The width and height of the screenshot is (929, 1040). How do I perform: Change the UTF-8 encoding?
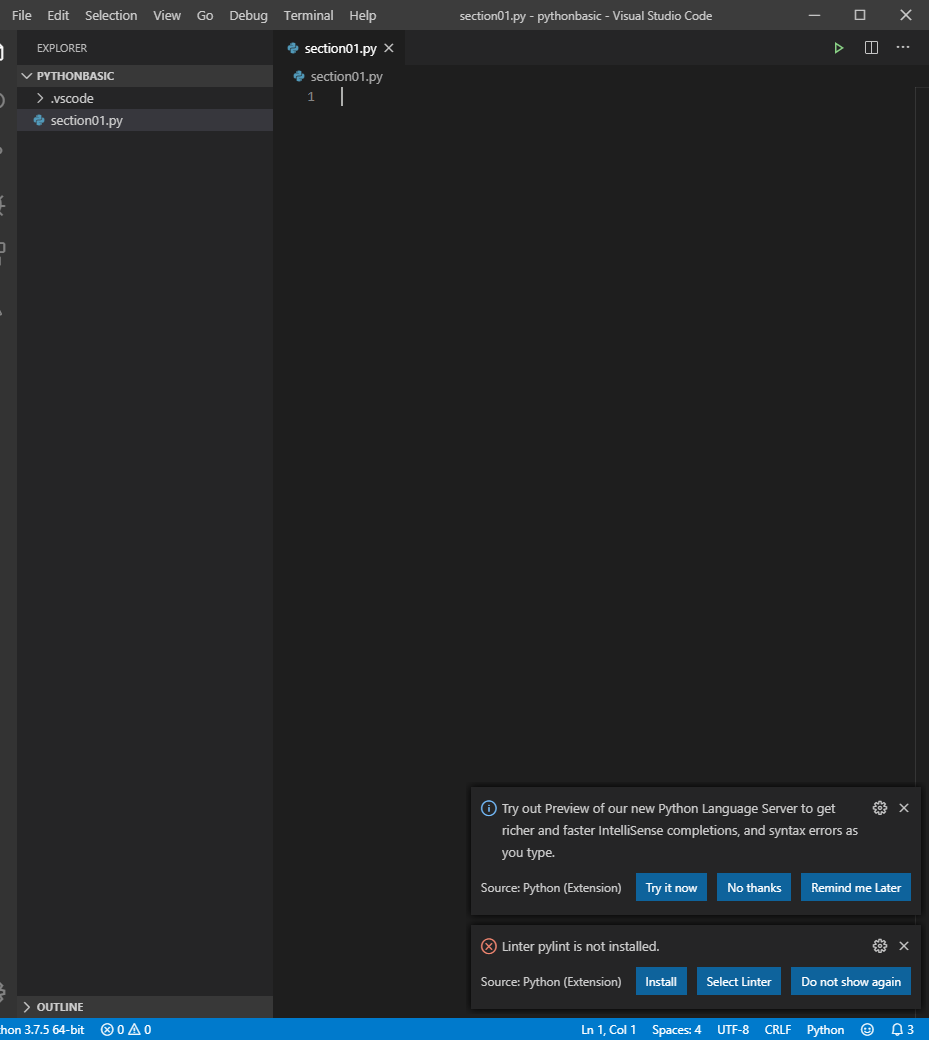tap(733, 1029)
